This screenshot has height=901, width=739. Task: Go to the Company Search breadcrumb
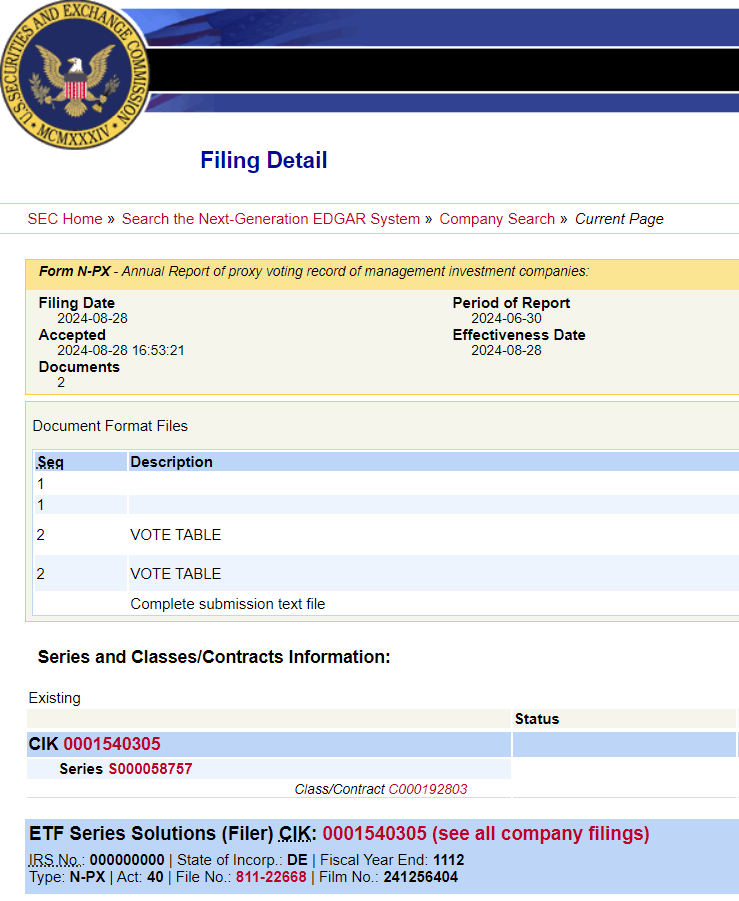tap(497, 219)
